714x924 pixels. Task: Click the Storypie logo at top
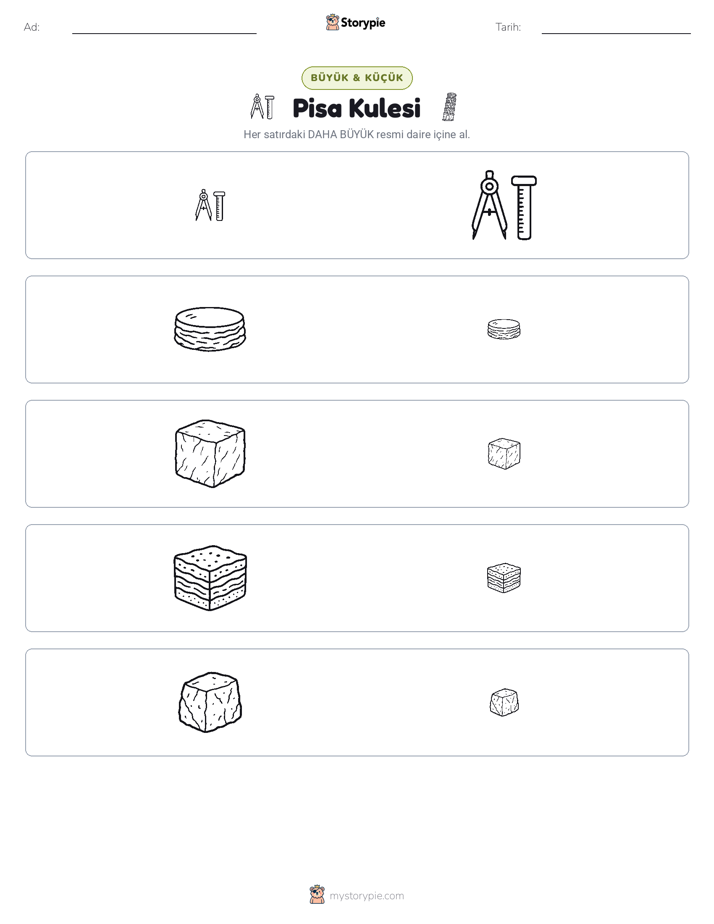click(356, 22)
